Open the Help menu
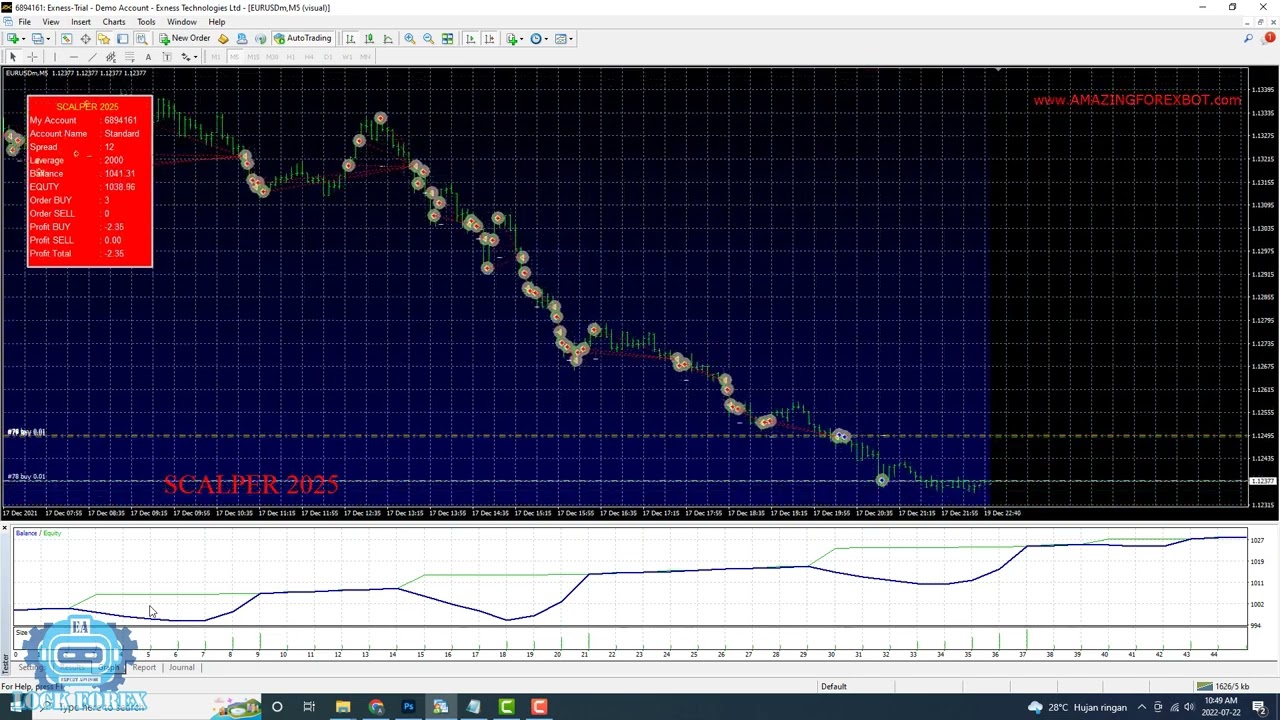The image size is (1280, 720). point(216,22)
